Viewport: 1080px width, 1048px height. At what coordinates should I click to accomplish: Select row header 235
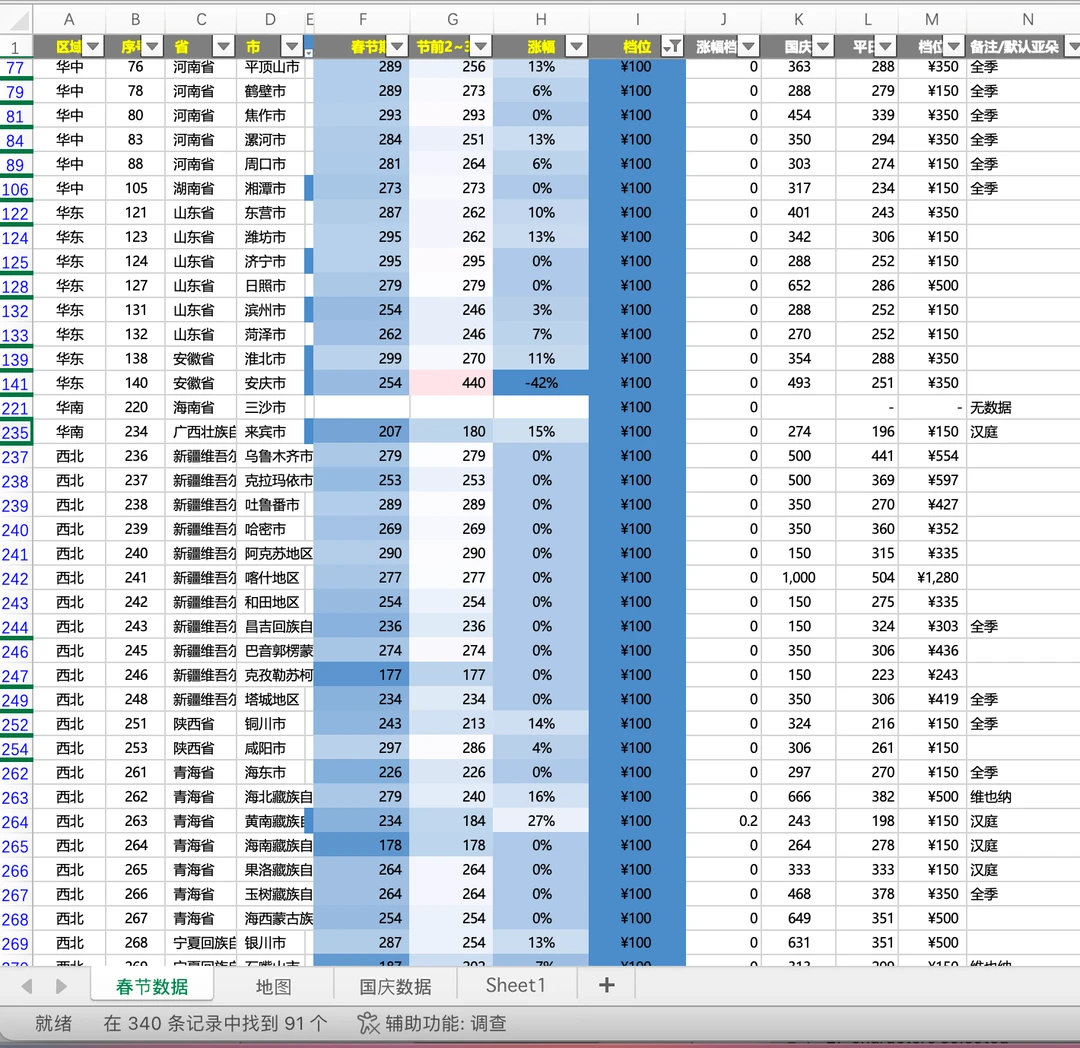pos(15,432)
